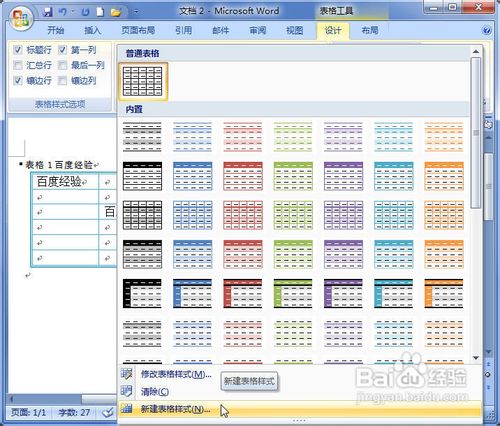
Task: Switch to the 布局 Layout tab
Action: click(x=370, y=31)
